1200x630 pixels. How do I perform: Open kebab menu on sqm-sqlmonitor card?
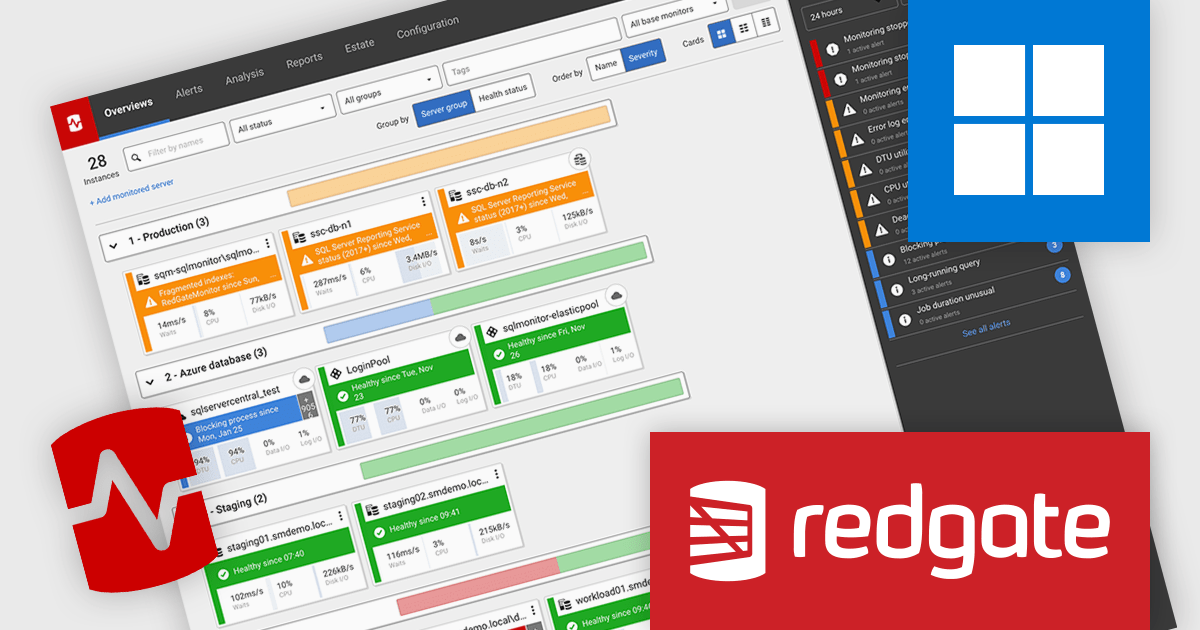(267, 244)
